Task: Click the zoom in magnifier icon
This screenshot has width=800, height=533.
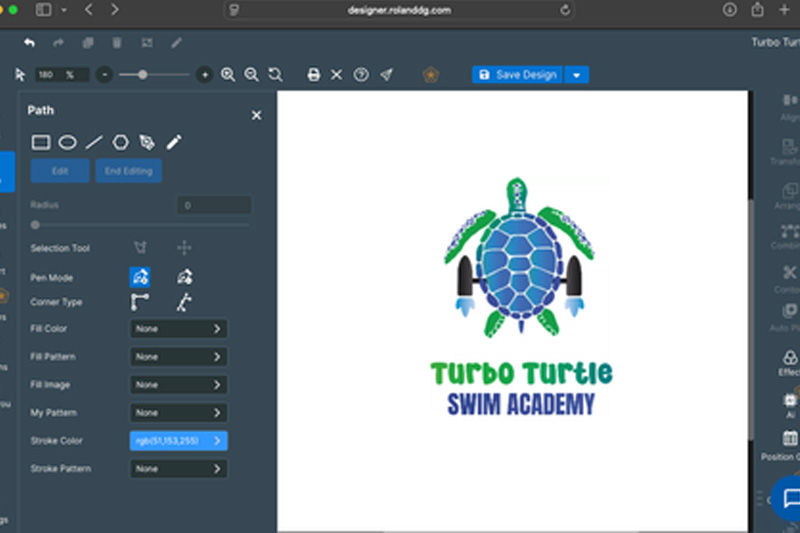Action: (228, 75)
